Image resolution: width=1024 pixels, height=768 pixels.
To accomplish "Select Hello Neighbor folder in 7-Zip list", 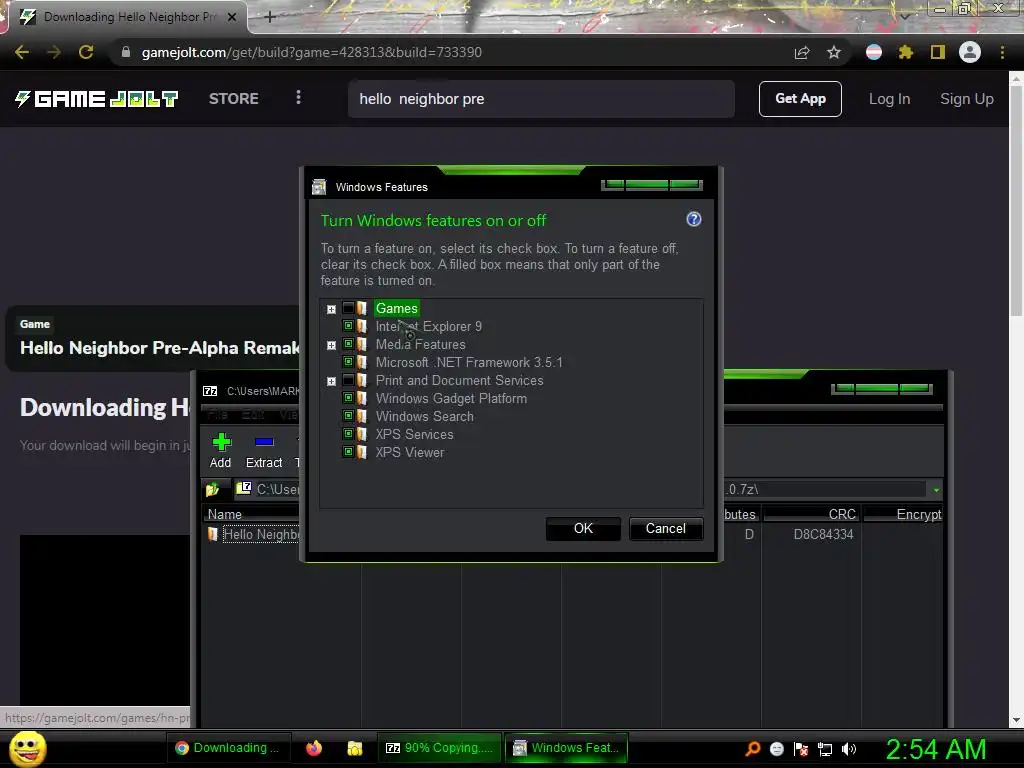I will pos(255,534).
